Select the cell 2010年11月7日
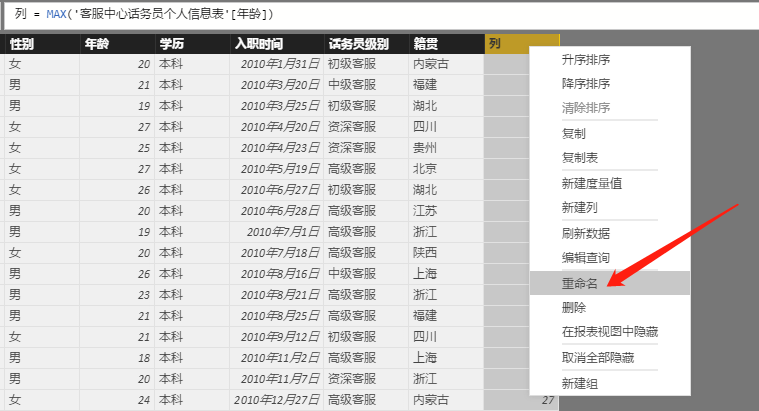 coord(280,379)
